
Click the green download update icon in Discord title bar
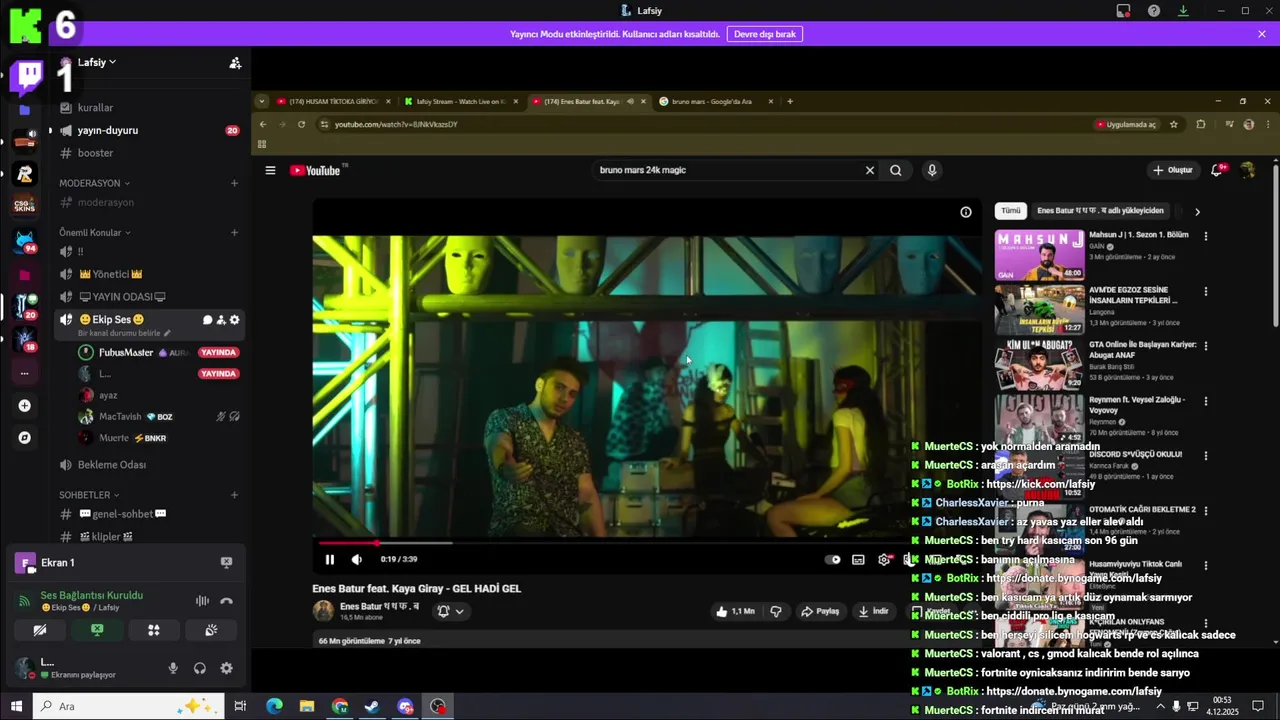point(1183,11)
